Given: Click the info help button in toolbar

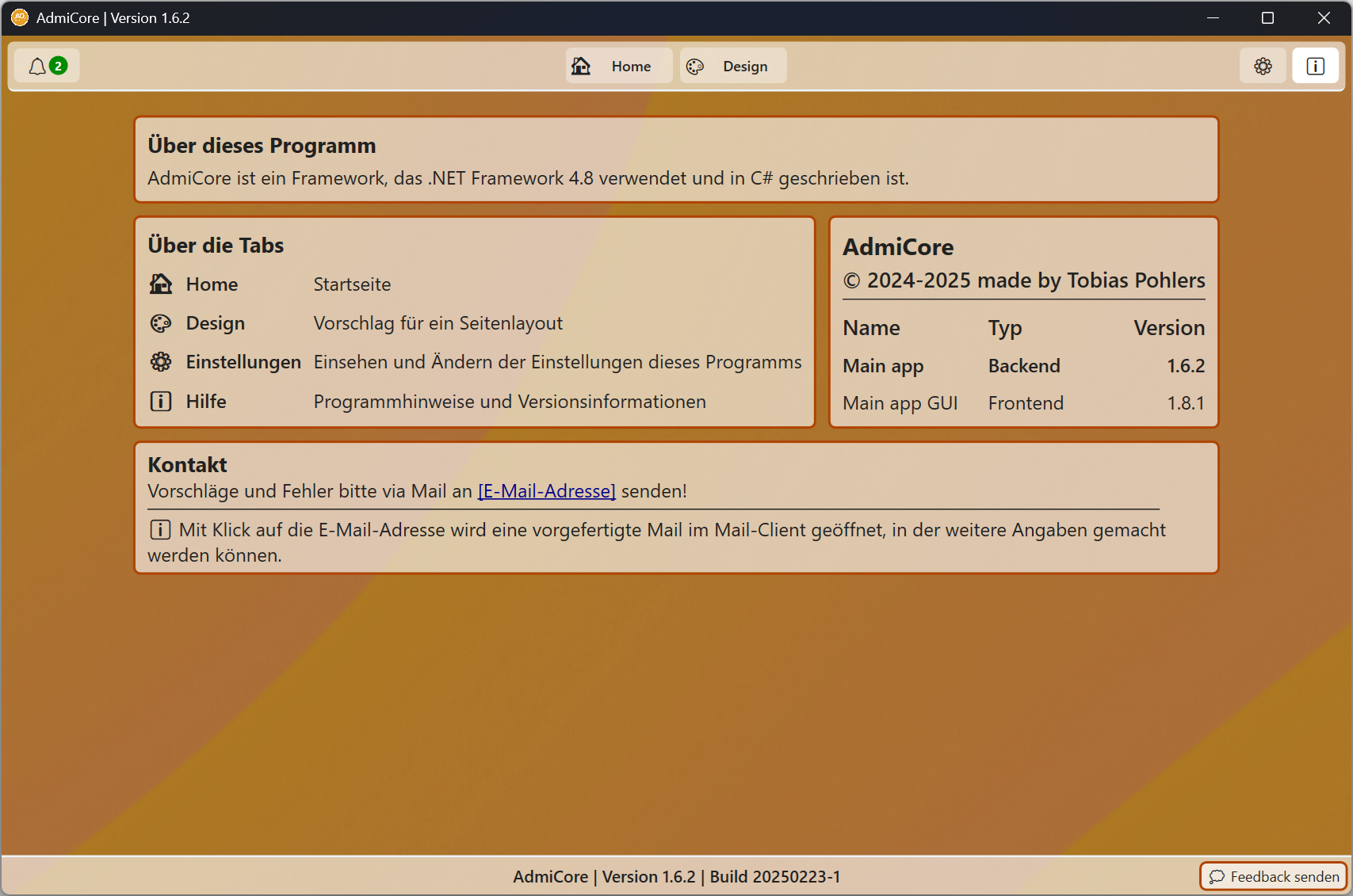Looking at the screenshot, I should 1316,66.
